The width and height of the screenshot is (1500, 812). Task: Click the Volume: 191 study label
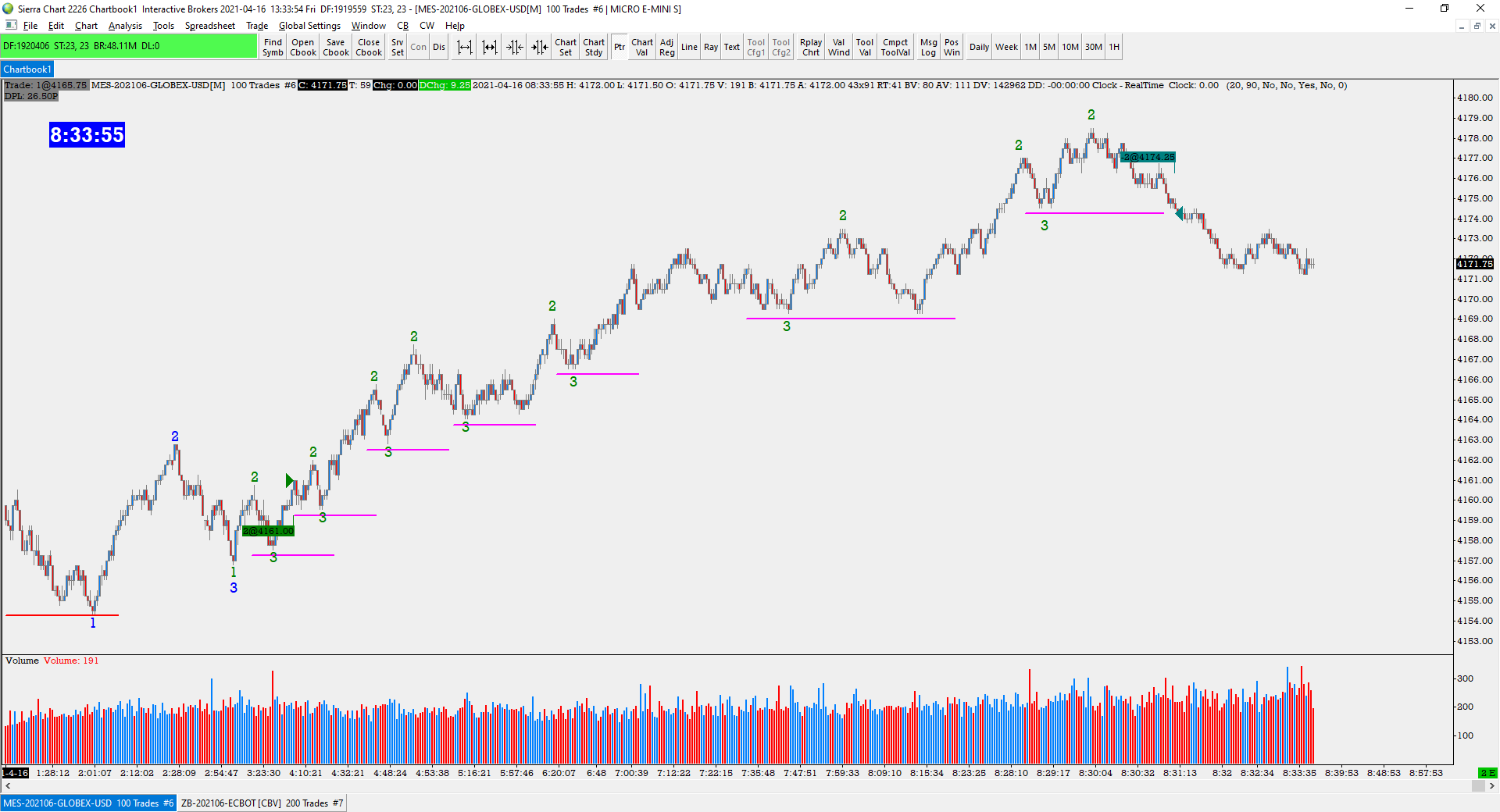click(71, 661)
